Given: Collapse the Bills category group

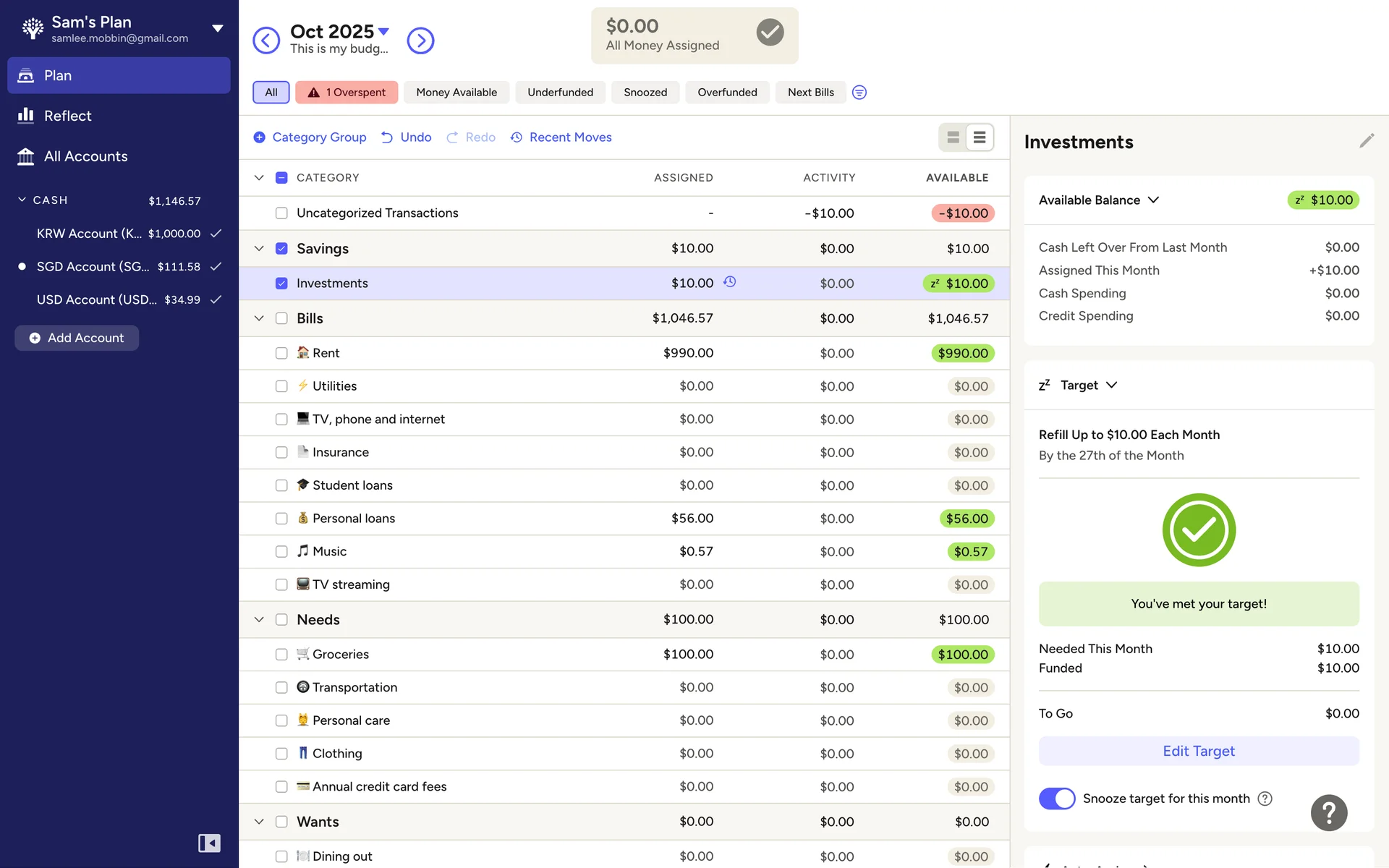Looking at the screenshot, I should pos(259,318).
